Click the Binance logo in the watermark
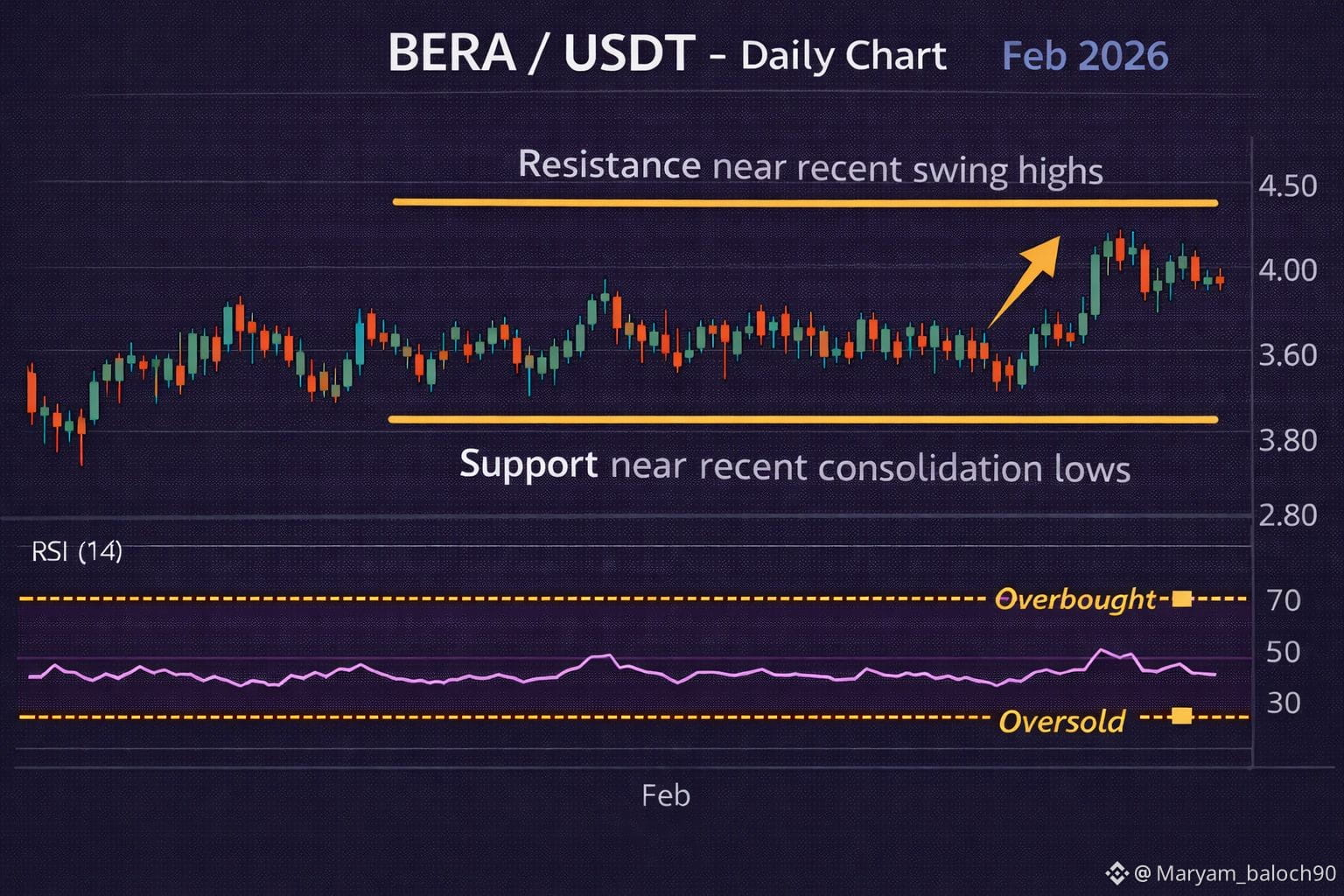The height and width of the screenshot is (896, 1344). click(x=1116, y=873)
